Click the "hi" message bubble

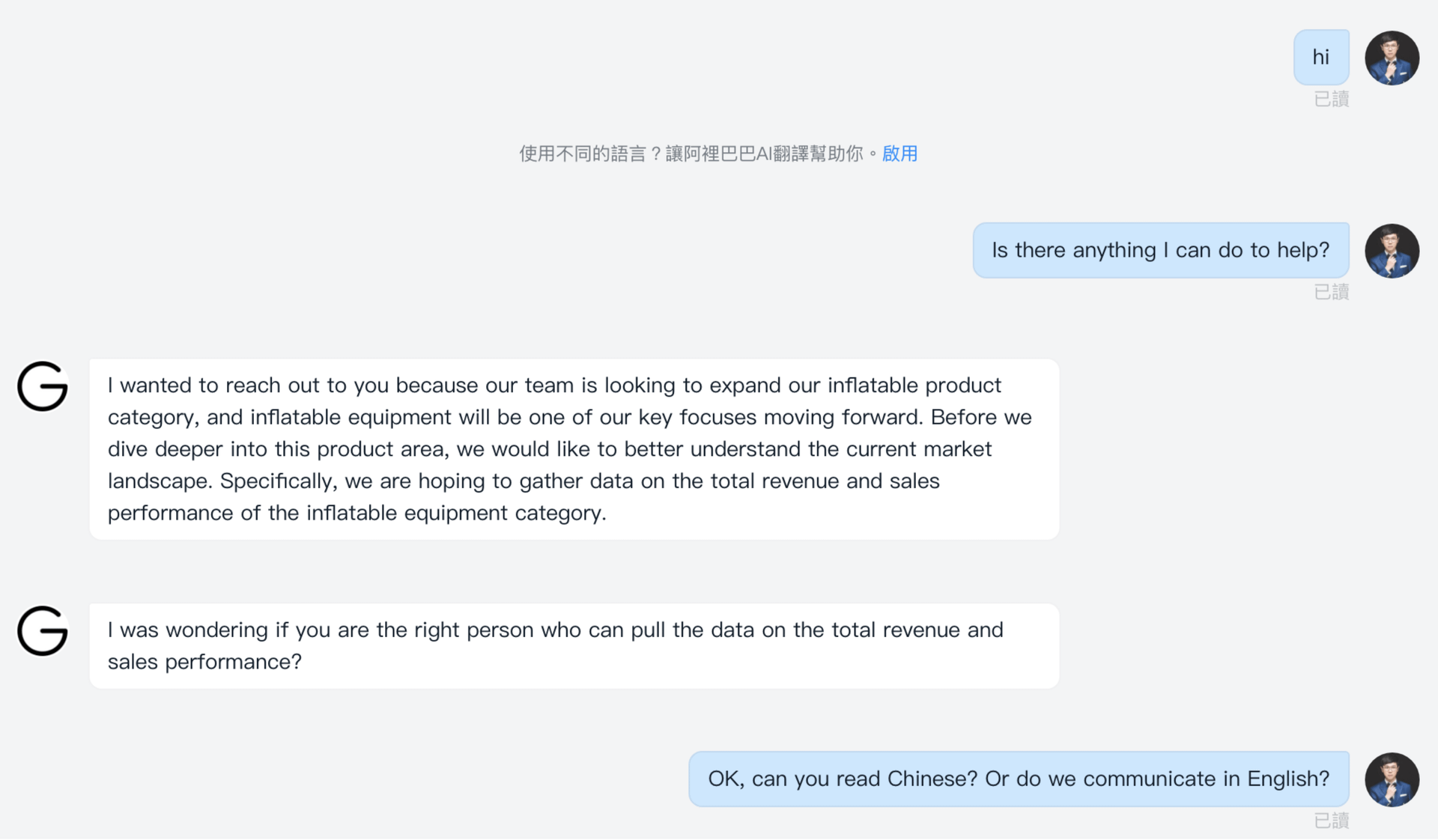1320,57
